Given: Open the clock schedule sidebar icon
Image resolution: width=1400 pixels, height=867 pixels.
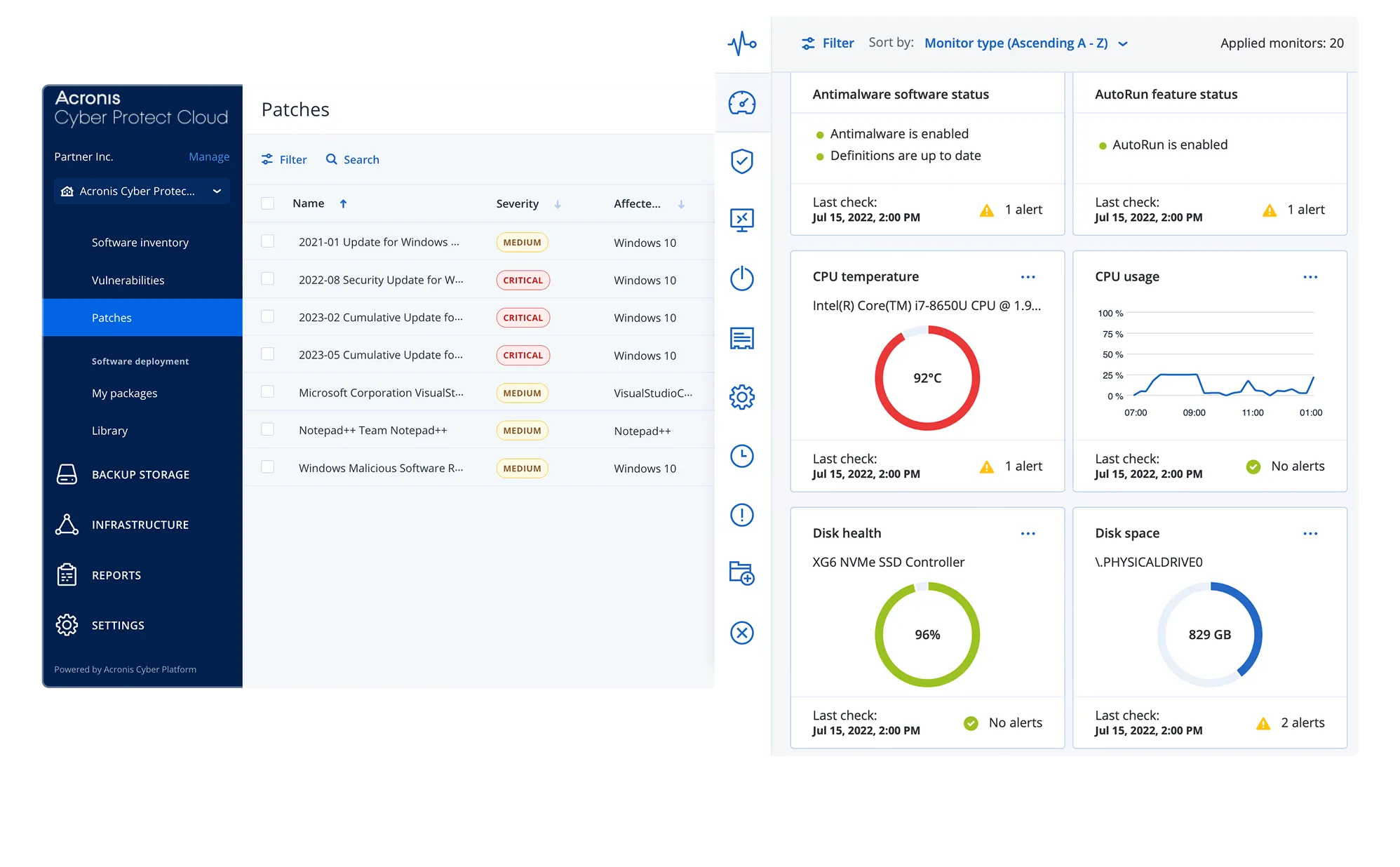Looking at the screenshot, I should tap(741, 456).
